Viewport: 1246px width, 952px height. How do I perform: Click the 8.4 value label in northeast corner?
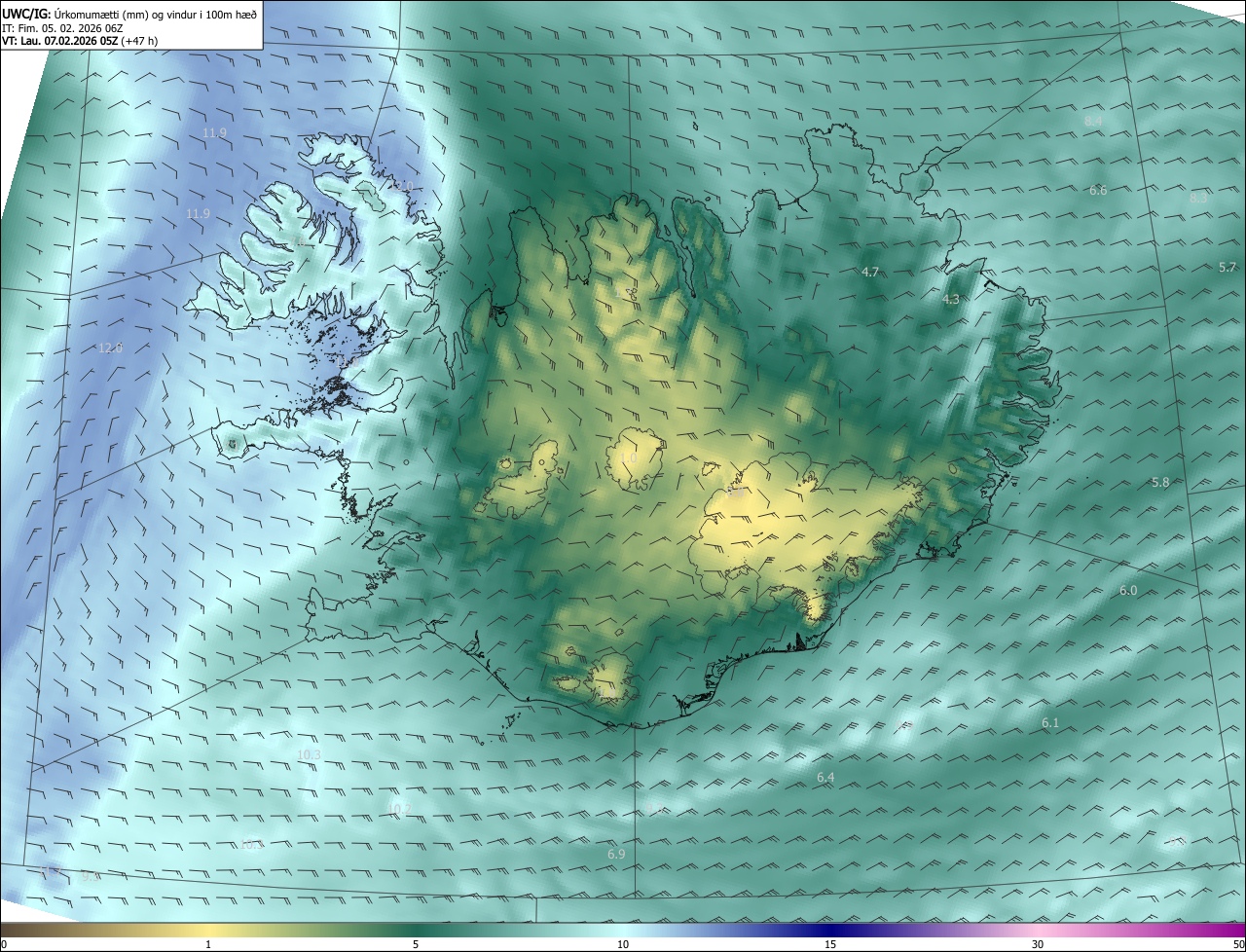click(x=1093, y=121)
